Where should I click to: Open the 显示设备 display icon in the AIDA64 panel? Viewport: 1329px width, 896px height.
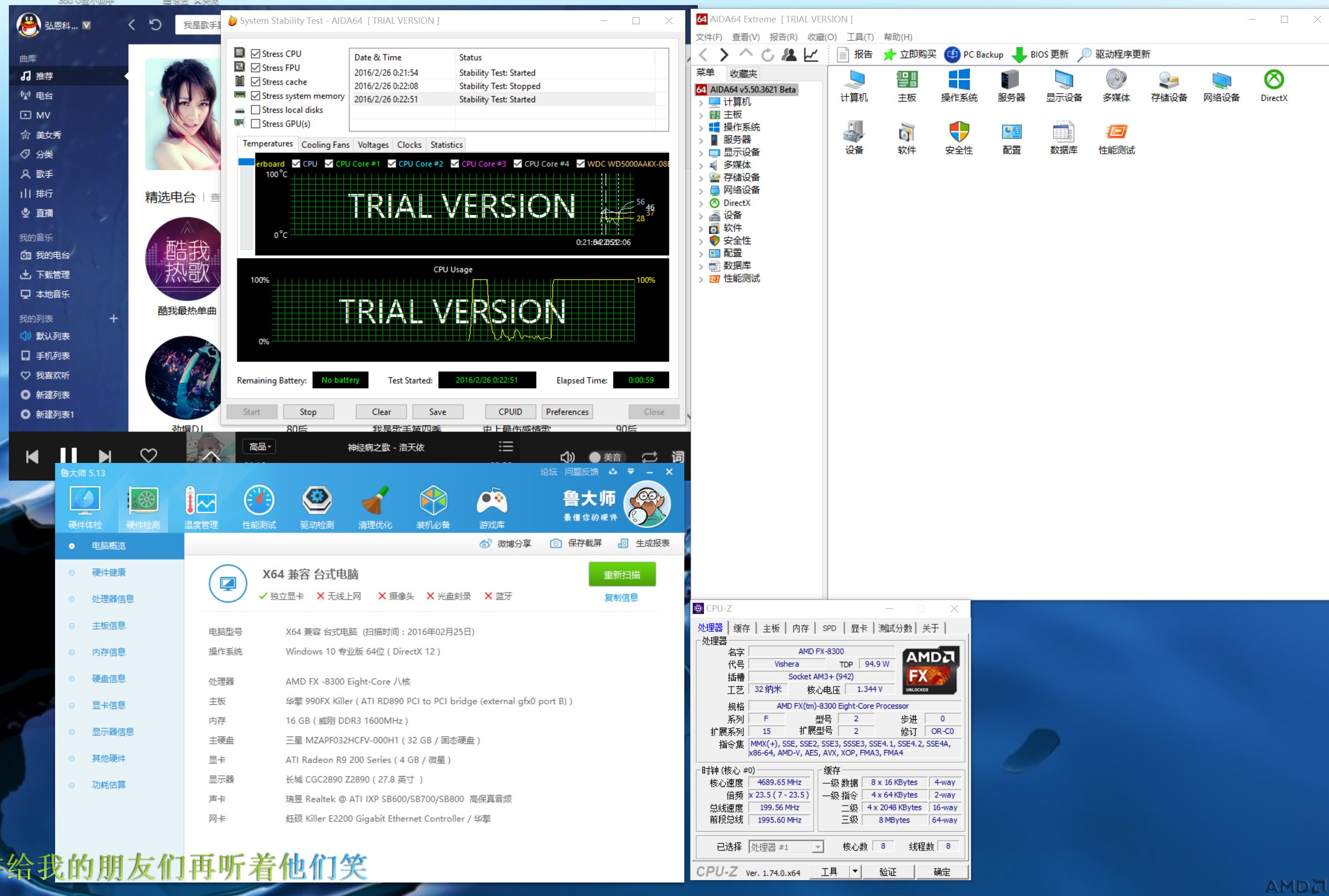coord(1064,86)
